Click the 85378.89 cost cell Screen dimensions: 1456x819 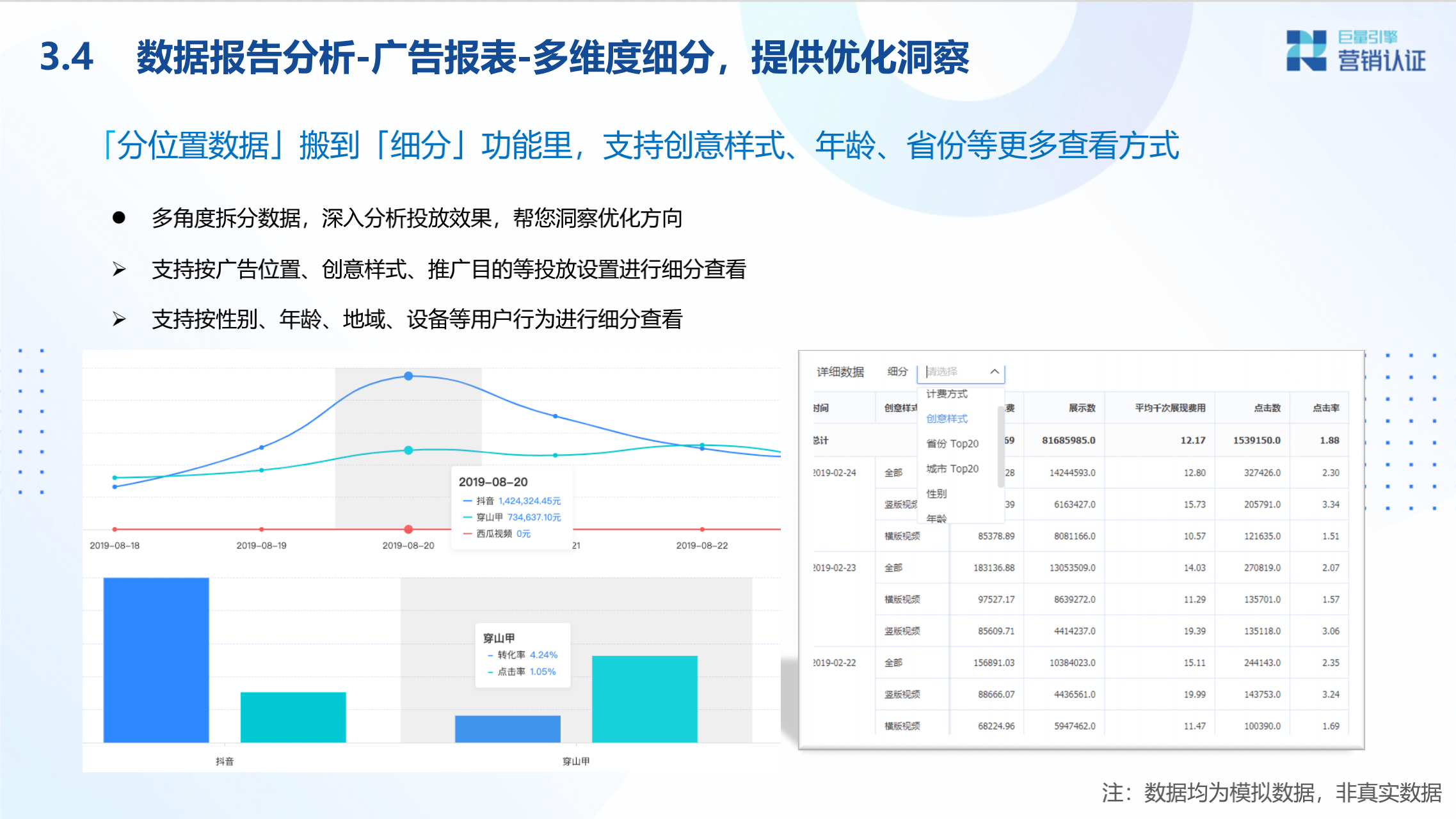996,536
